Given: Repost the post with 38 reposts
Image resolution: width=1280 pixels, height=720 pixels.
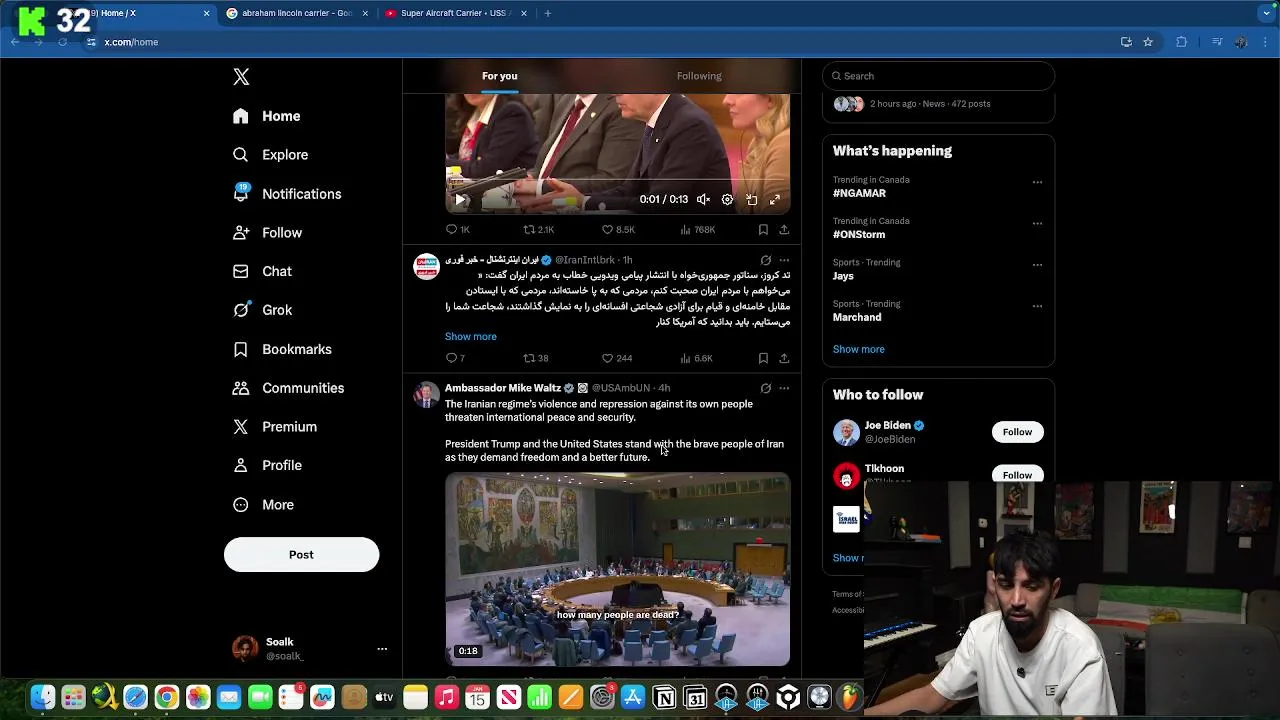Looking at the screenshot, I should pyautogui.click(x=536, y=358).
